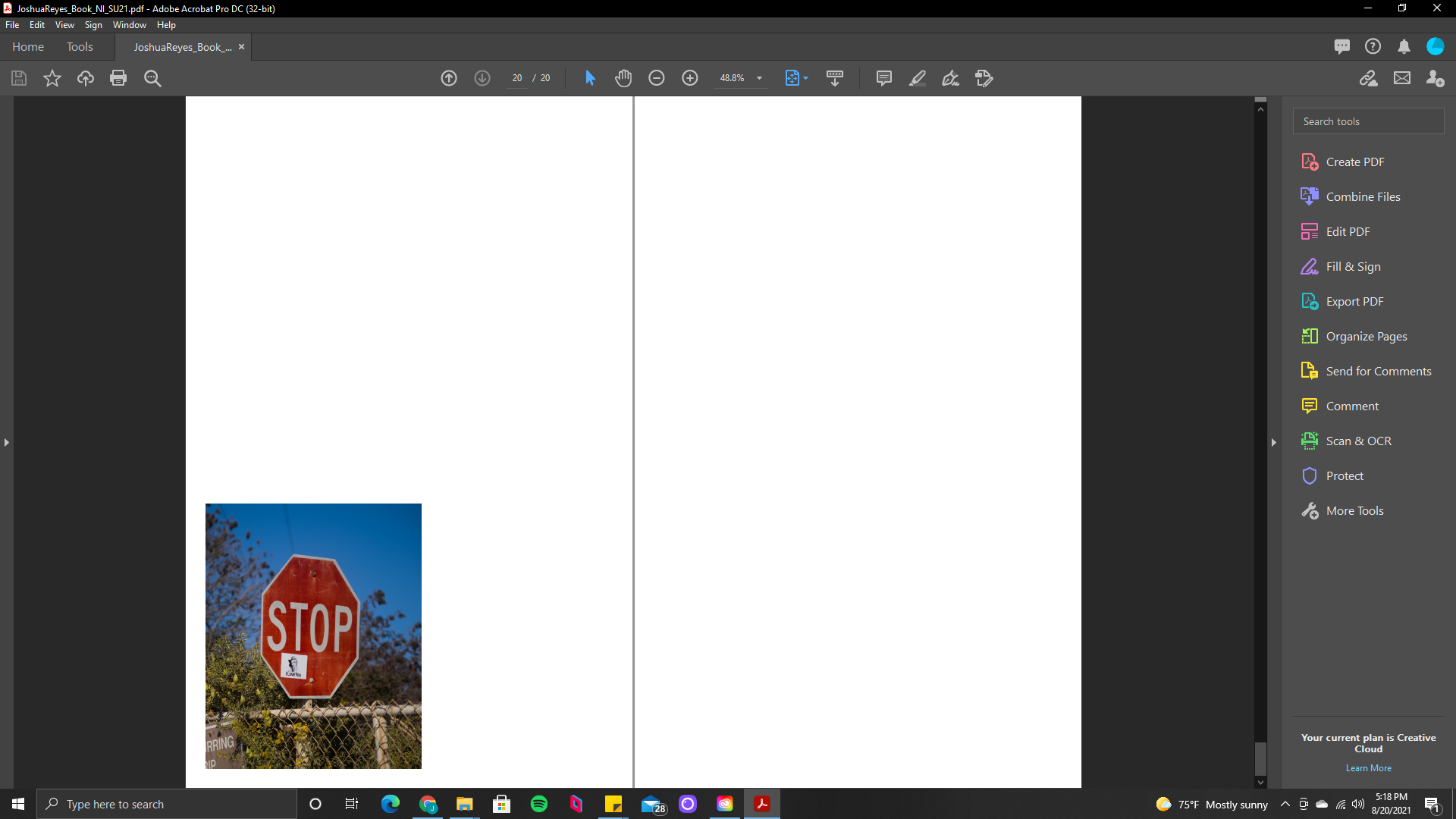Click the Learn More link
1456x819 pixels.
tap(1368, 768)
